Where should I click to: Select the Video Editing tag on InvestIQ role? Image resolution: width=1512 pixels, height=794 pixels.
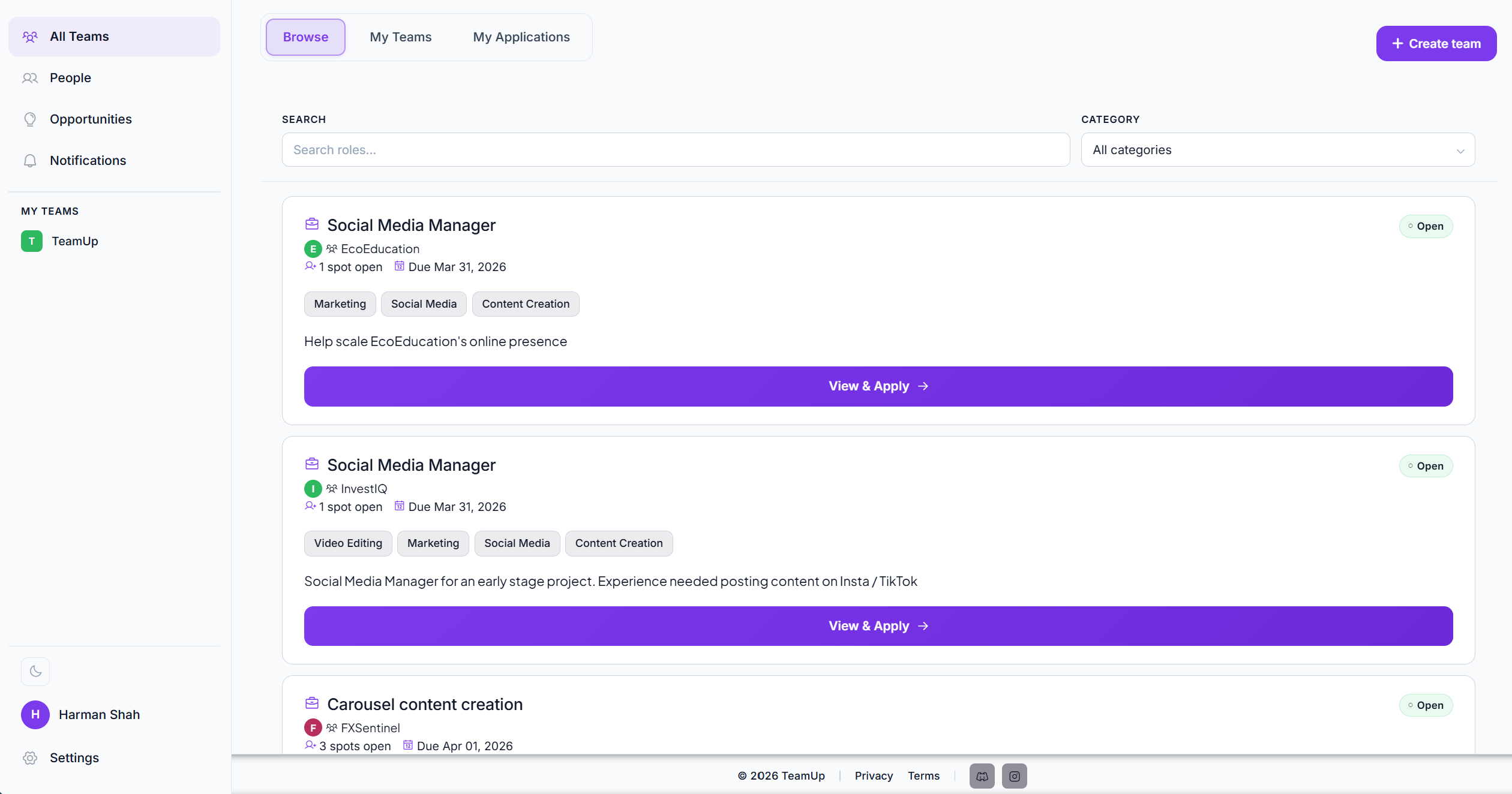pyautogui.click(x=348, y=543)
